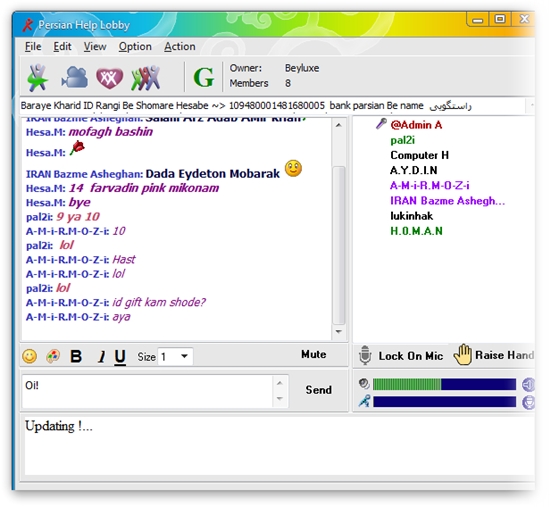
Task: Open the font Size dropdown
Action: pyautogui.click(x=175, y=357)
